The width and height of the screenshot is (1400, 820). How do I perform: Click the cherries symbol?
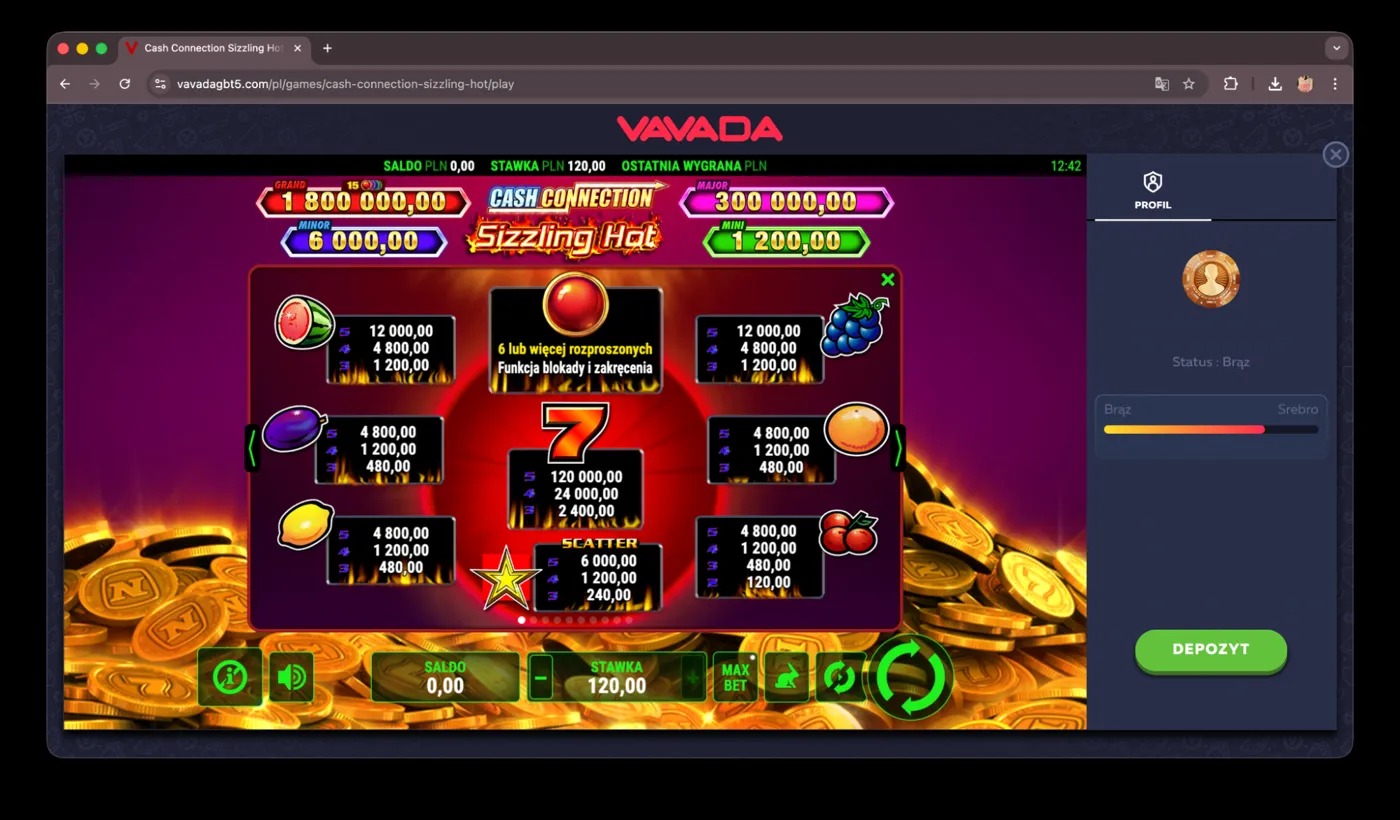(x=848, y=532)
